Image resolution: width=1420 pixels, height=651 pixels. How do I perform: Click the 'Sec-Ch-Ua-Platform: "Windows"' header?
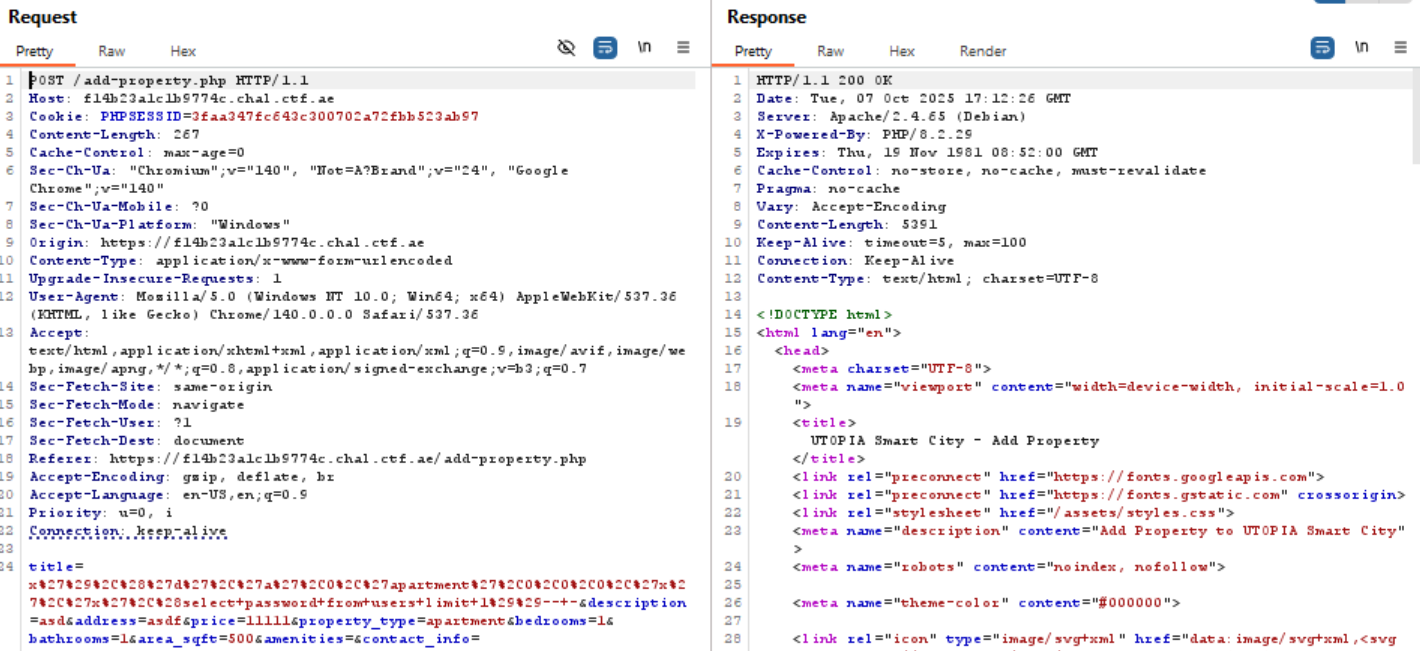160,225
